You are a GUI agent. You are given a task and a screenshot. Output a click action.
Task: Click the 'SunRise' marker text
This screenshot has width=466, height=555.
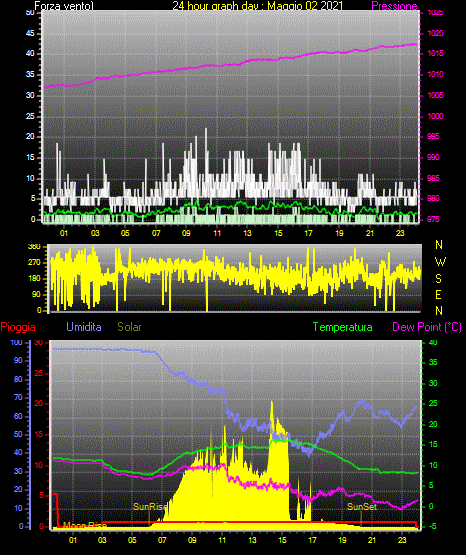(149, 507)
